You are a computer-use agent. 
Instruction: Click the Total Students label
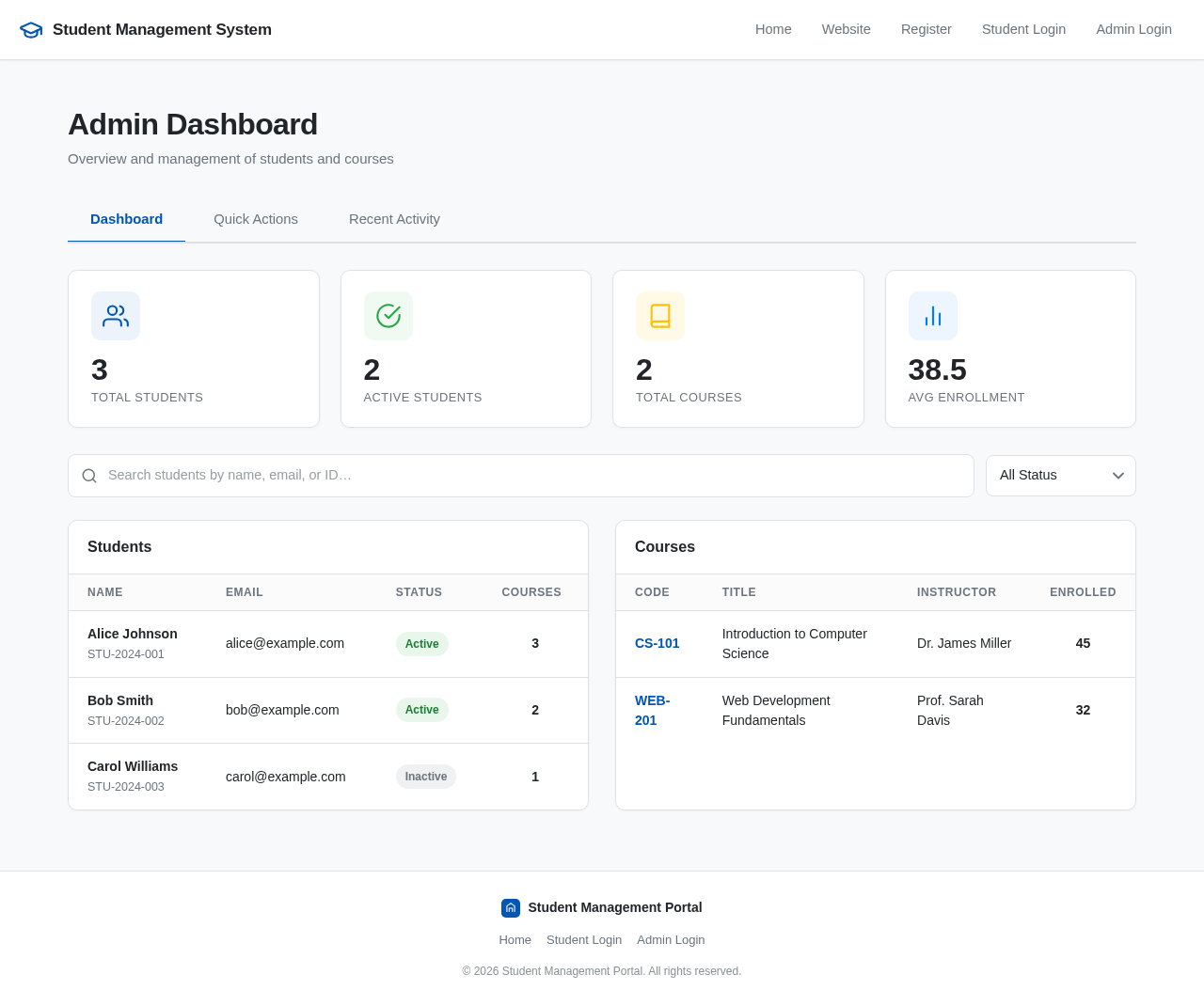click(x=147, y=398)
